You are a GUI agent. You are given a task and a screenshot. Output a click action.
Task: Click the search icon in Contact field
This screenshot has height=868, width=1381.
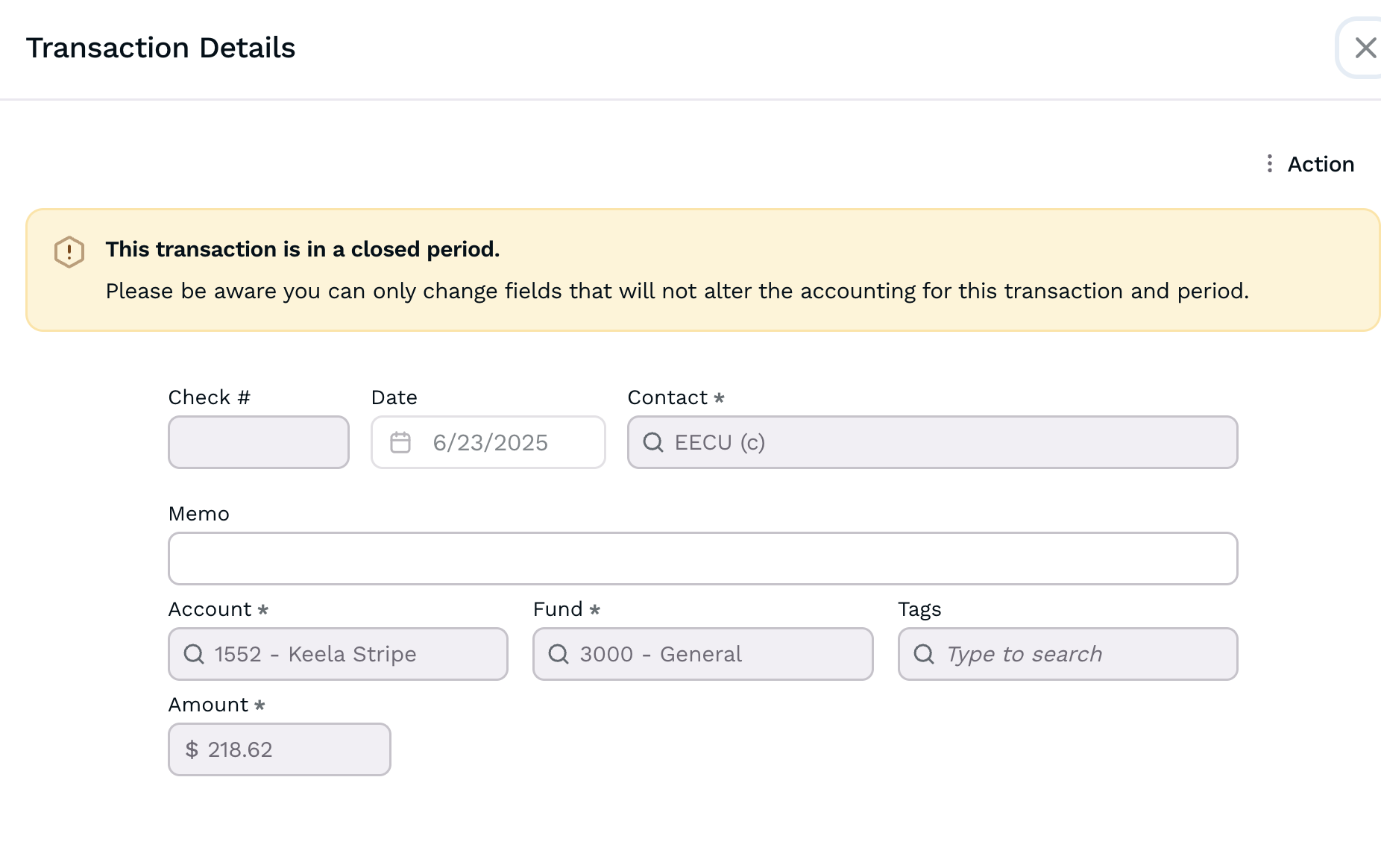pos(653,442)
